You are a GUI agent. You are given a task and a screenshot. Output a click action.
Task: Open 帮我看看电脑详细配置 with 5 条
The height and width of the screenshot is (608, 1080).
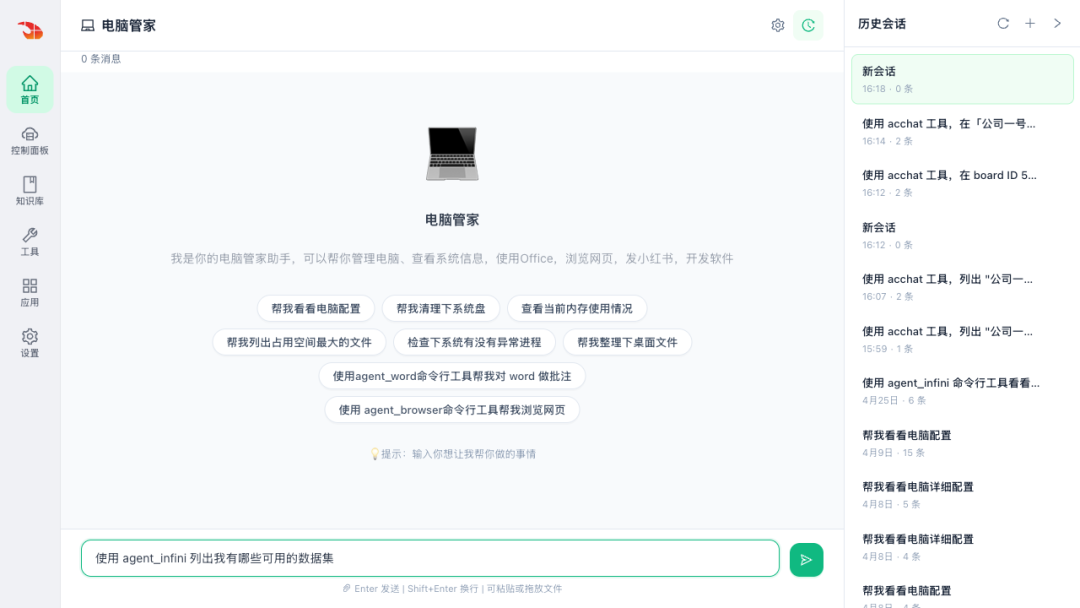pyautogui.click(x=962, y=495)
